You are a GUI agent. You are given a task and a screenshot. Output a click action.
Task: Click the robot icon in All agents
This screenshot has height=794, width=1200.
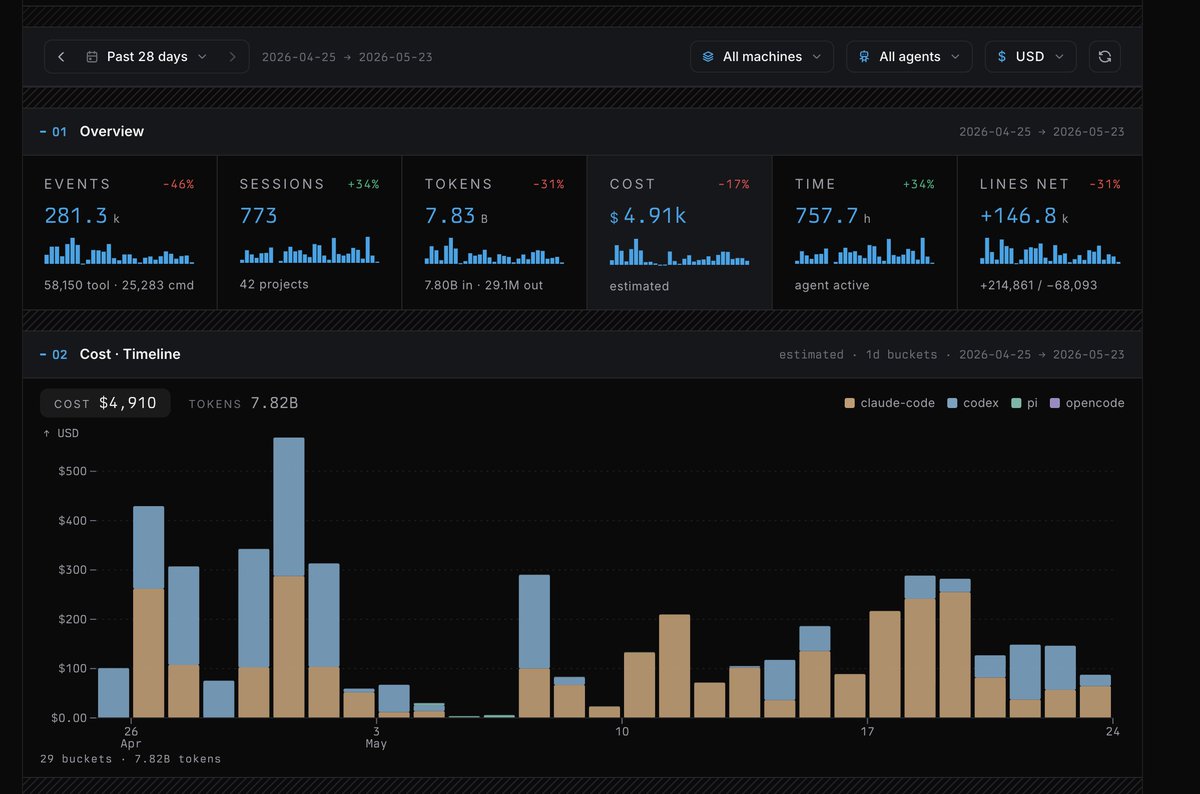coord(864,57)
